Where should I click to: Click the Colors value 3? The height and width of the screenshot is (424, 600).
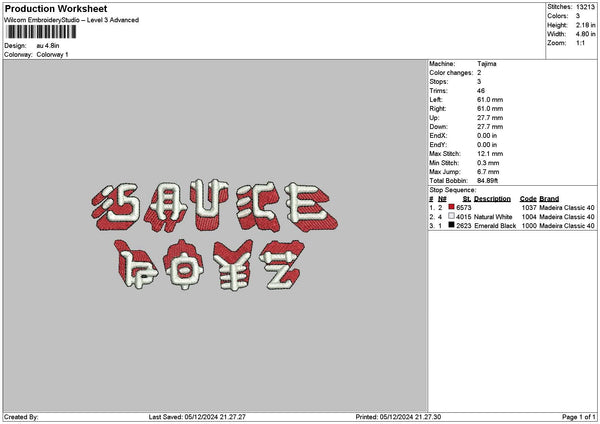click(x=578, y=16)
